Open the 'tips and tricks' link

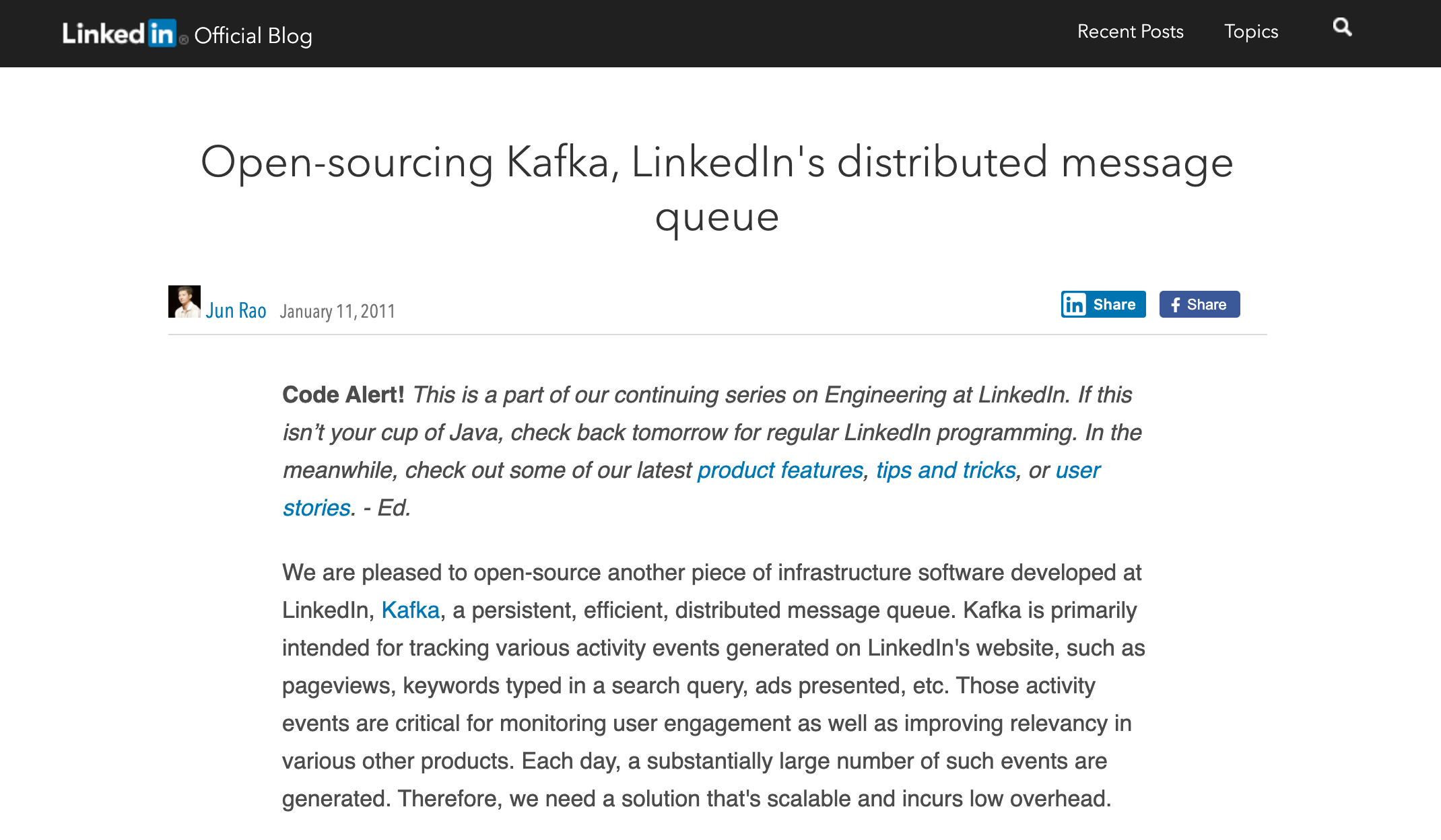coord(945,470)
